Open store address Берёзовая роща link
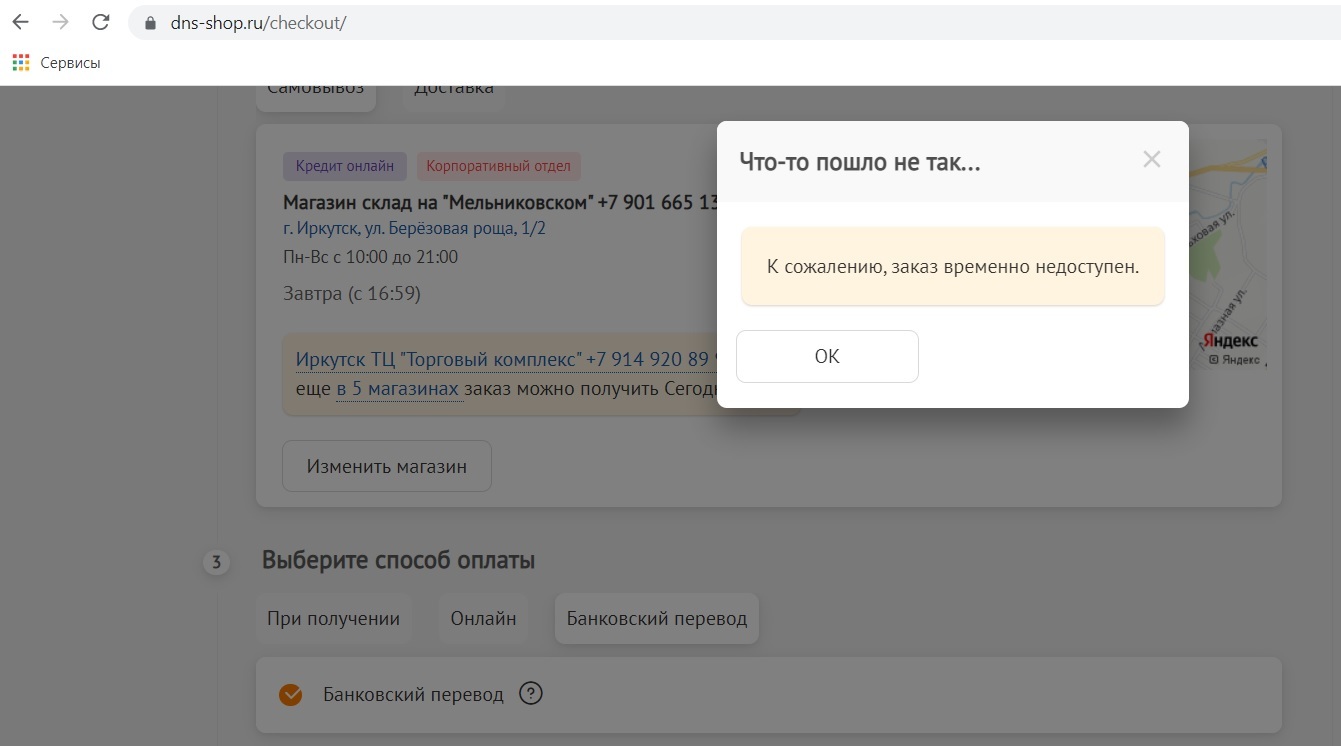 point(414,228)
